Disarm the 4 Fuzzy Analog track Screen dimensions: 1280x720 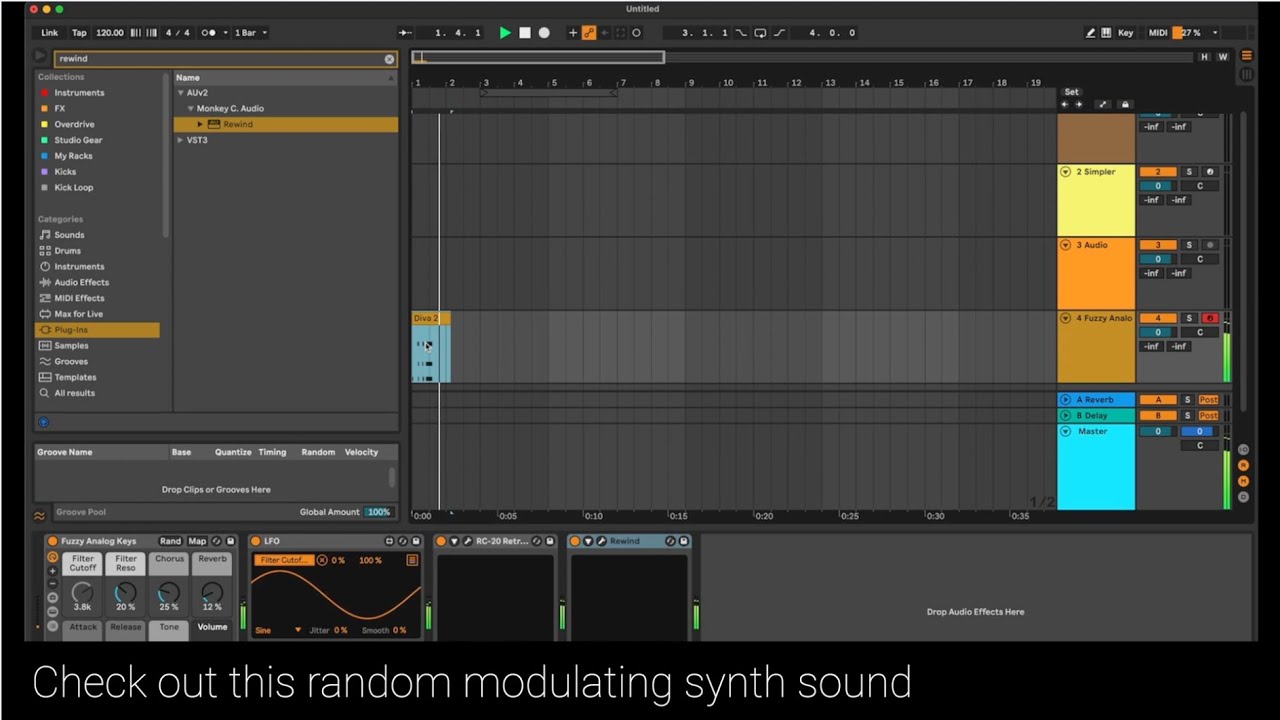point(1209,318)
